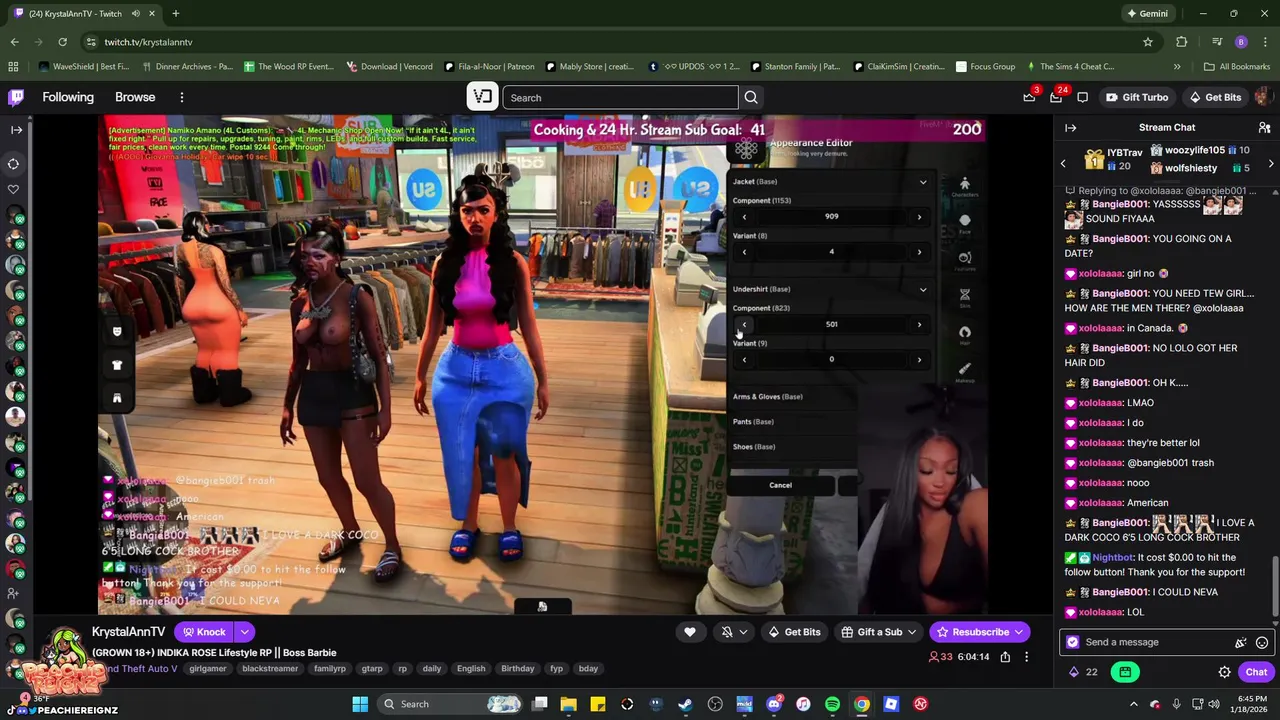Click the top bar Get Bits button
Image resolution: width=1280 pixels, height=720 pixels.
[1215, 97]
